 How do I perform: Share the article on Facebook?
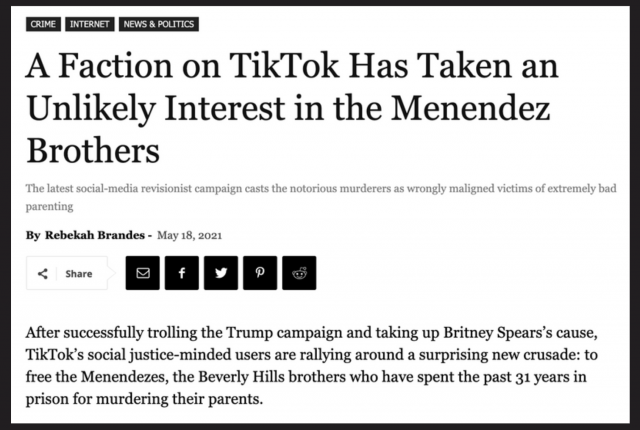(182, 273)
